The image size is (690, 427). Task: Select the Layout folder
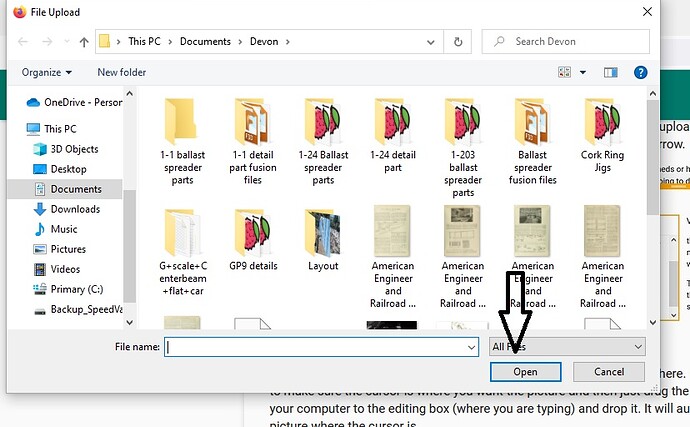pyautogui.click(x=323, y=240)
